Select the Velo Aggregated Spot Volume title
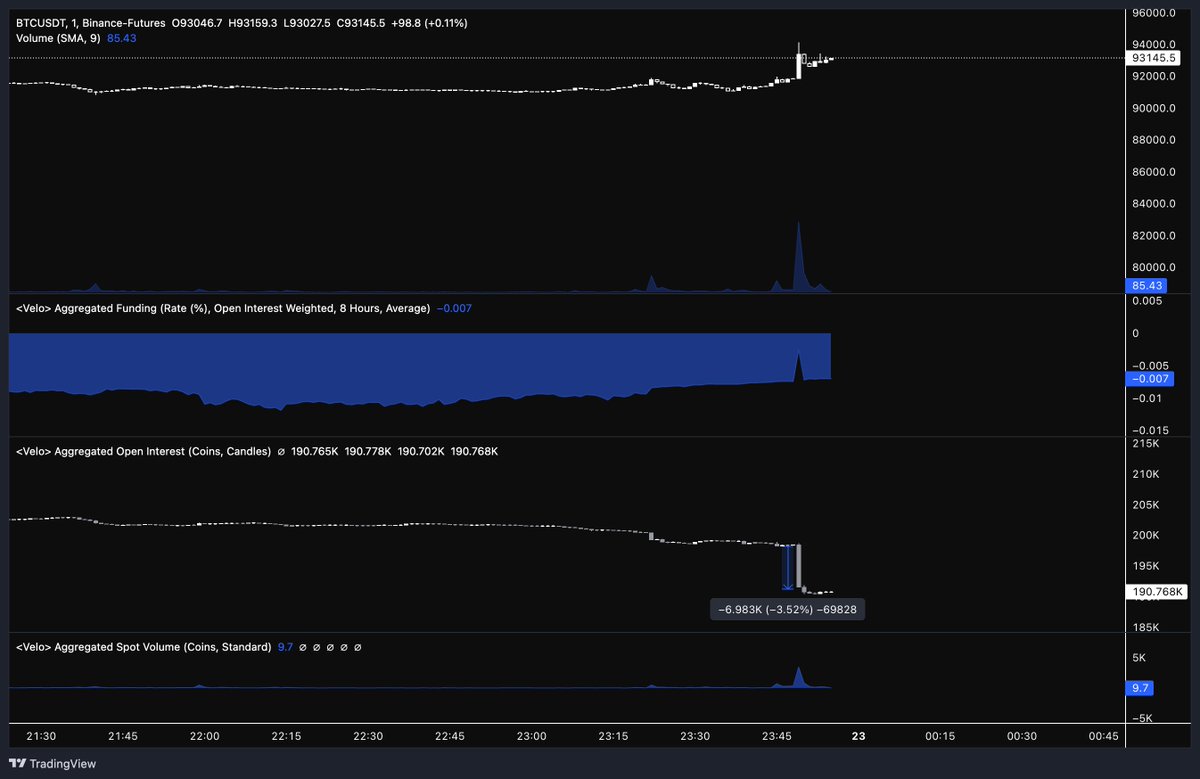The image size is (1200, 779). click(143, 647)
